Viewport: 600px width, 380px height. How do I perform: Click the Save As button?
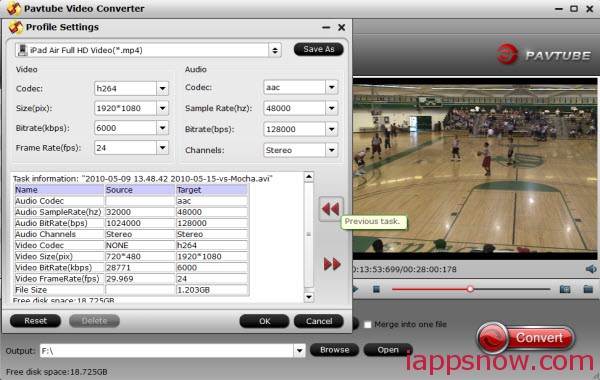[319, 49]
